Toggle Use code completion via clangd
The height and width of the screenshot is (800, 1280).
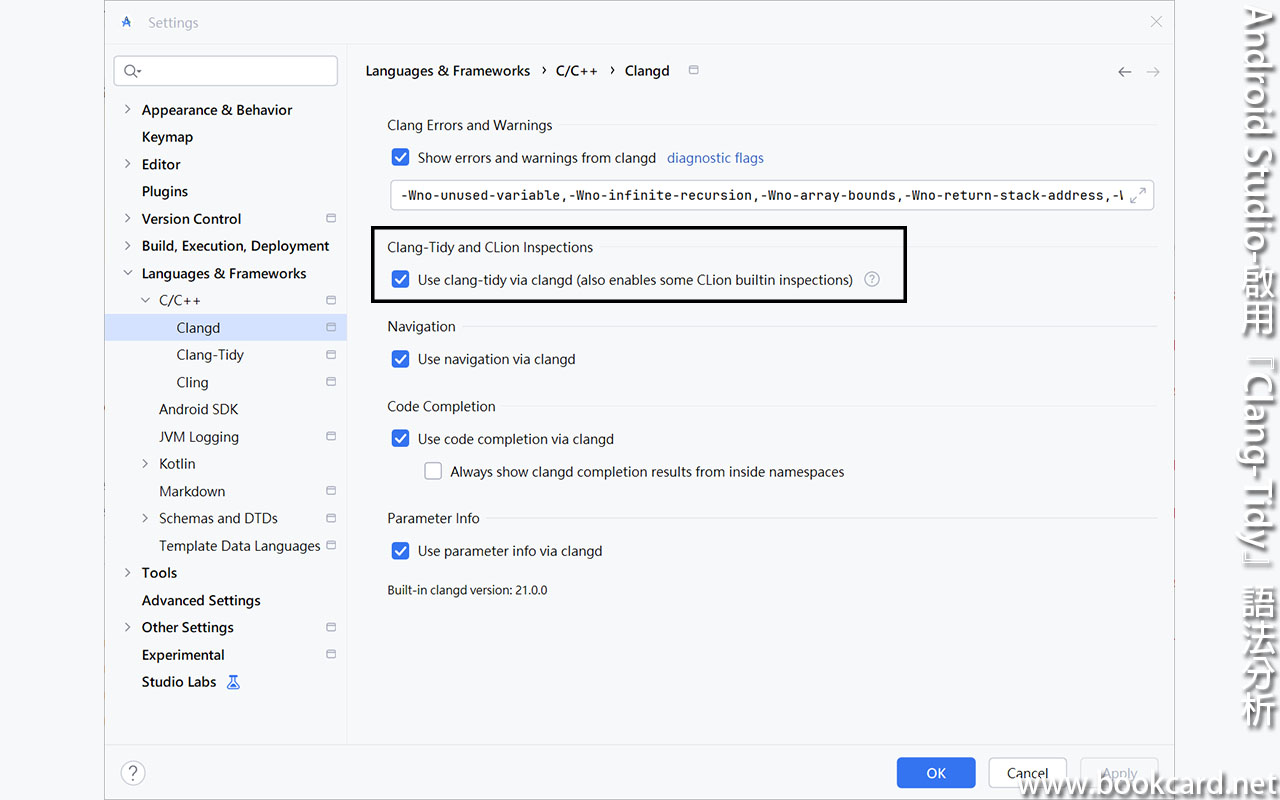tap(400, 438)
